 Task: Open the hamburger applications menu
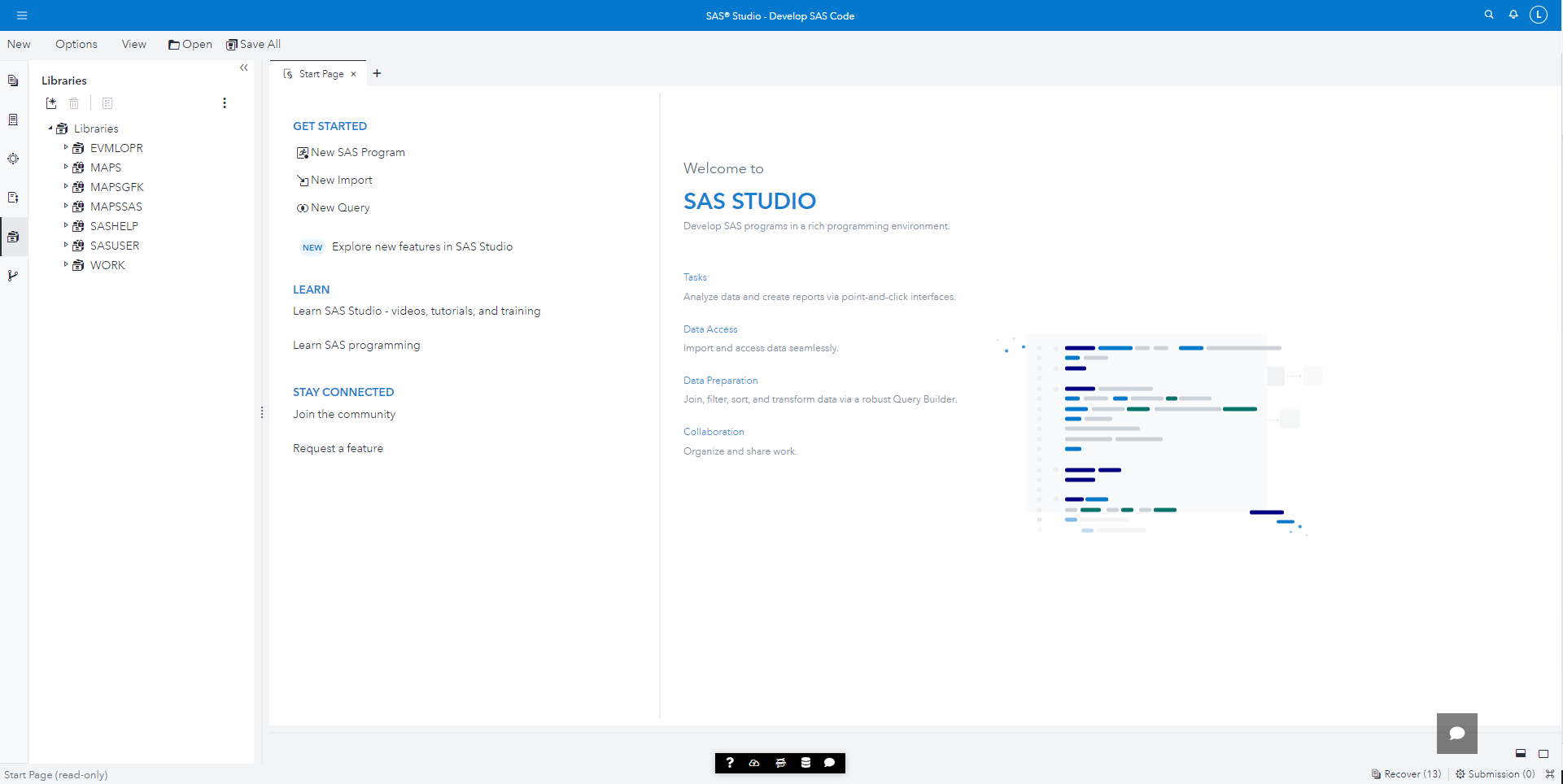click(22, 15)
